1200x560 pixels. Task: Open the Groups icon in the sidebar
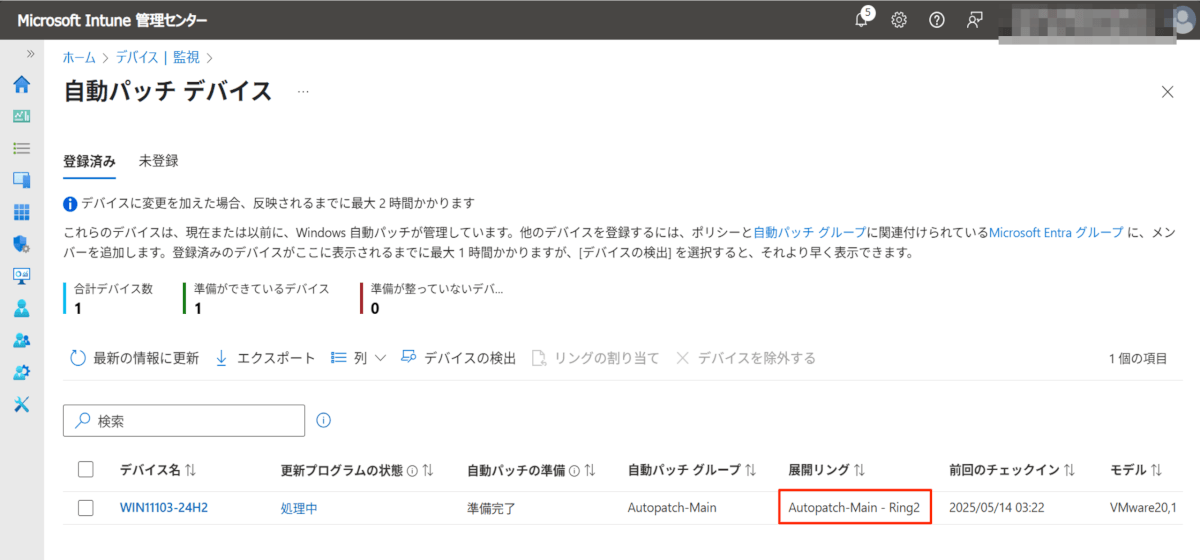coord(21,340)
